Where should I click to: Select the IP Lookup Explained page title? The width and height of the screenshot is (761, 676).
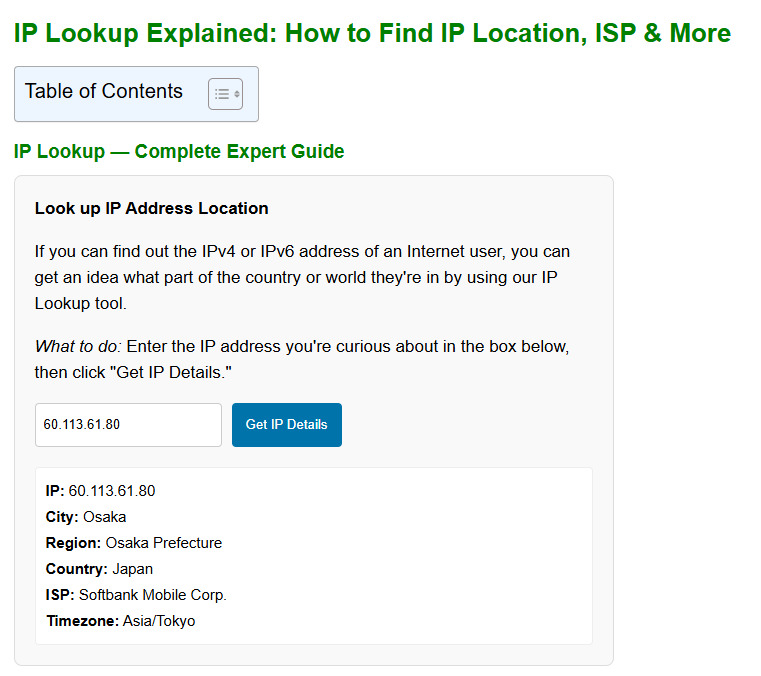[x=372, y=33]
